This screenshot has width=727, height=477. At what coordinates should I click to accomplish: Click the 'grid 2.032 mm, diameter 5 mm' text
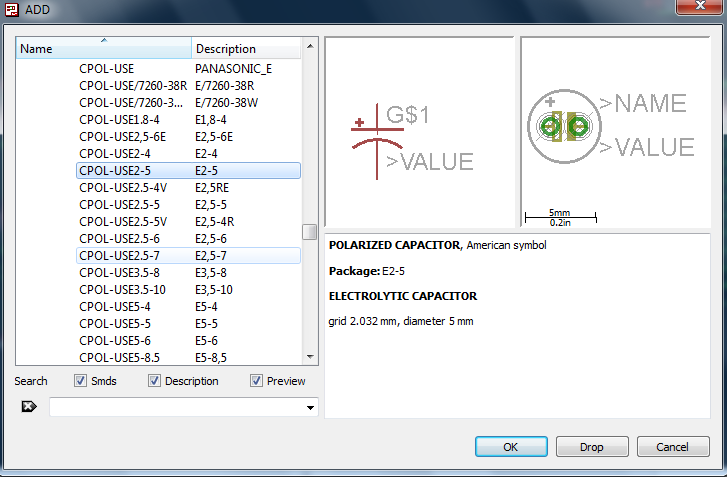(x=401, y=321)
